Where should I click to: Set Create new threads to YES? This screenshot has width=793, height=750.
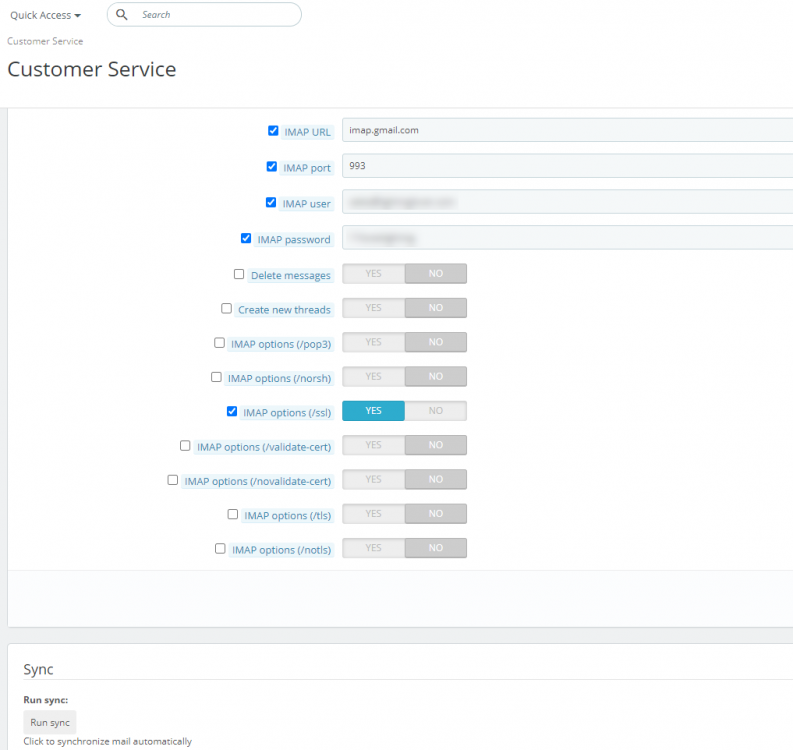[374, 308]
